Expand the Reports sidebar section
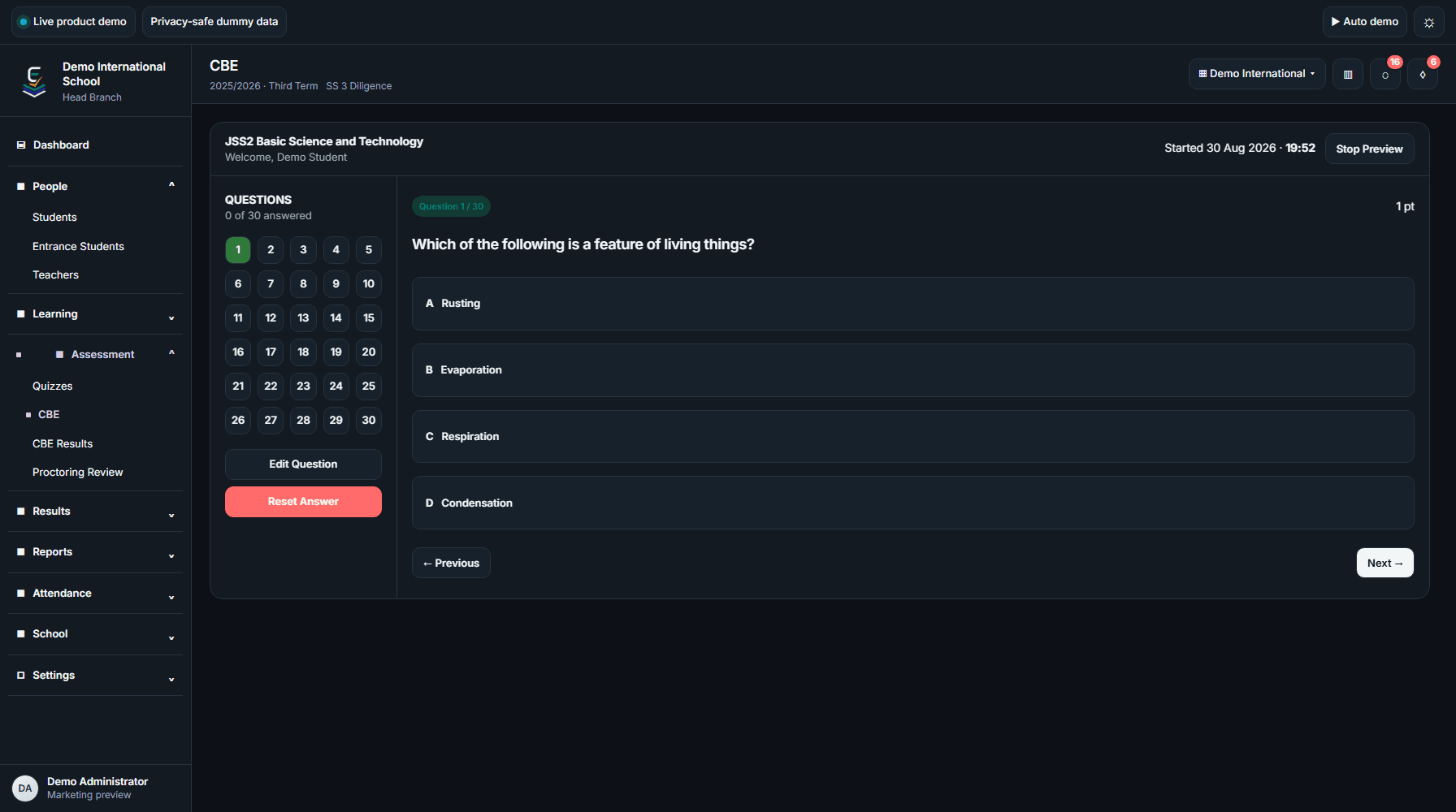1456x812 pixels. pyautogui.click(x=96, y=552)
